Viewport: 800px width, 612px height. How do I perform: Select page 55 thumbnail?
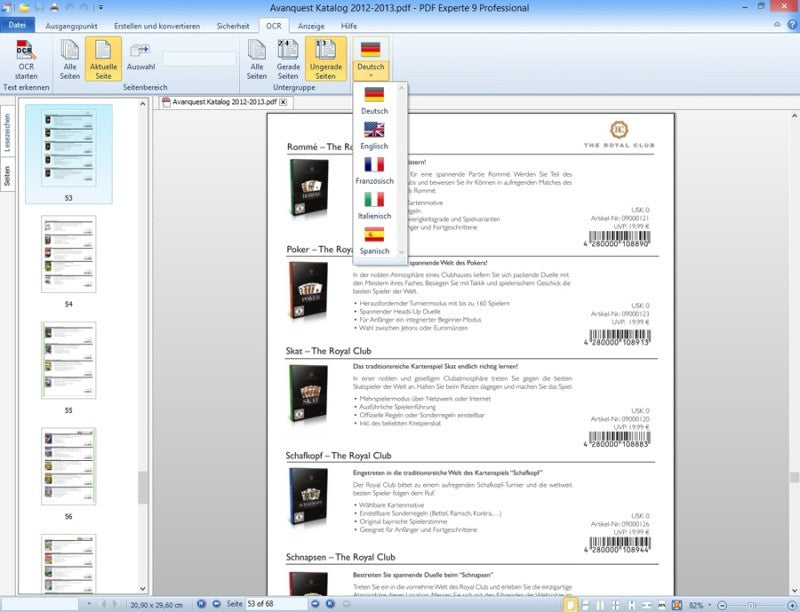point(69,360)
